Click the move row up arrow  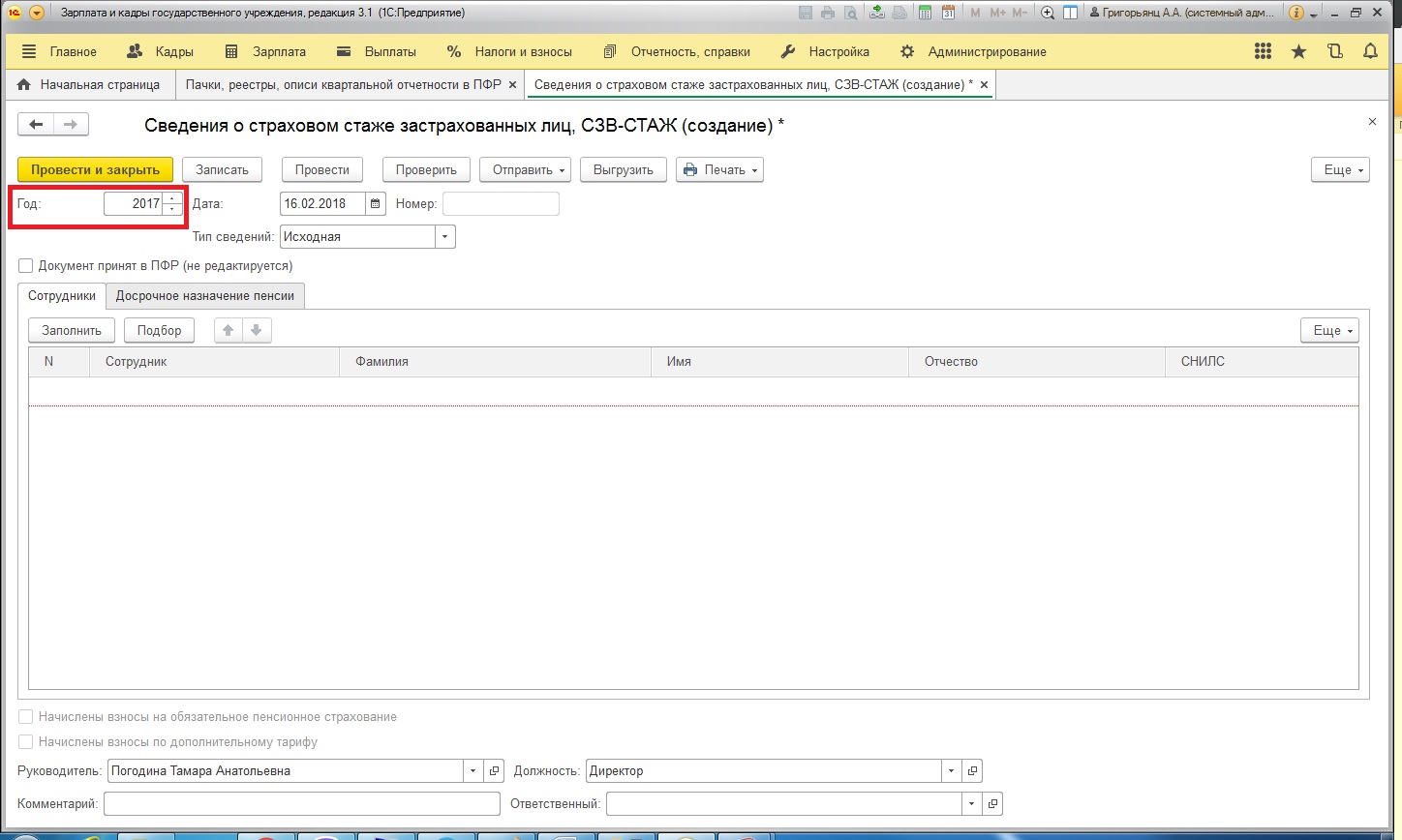coord(229,330)
